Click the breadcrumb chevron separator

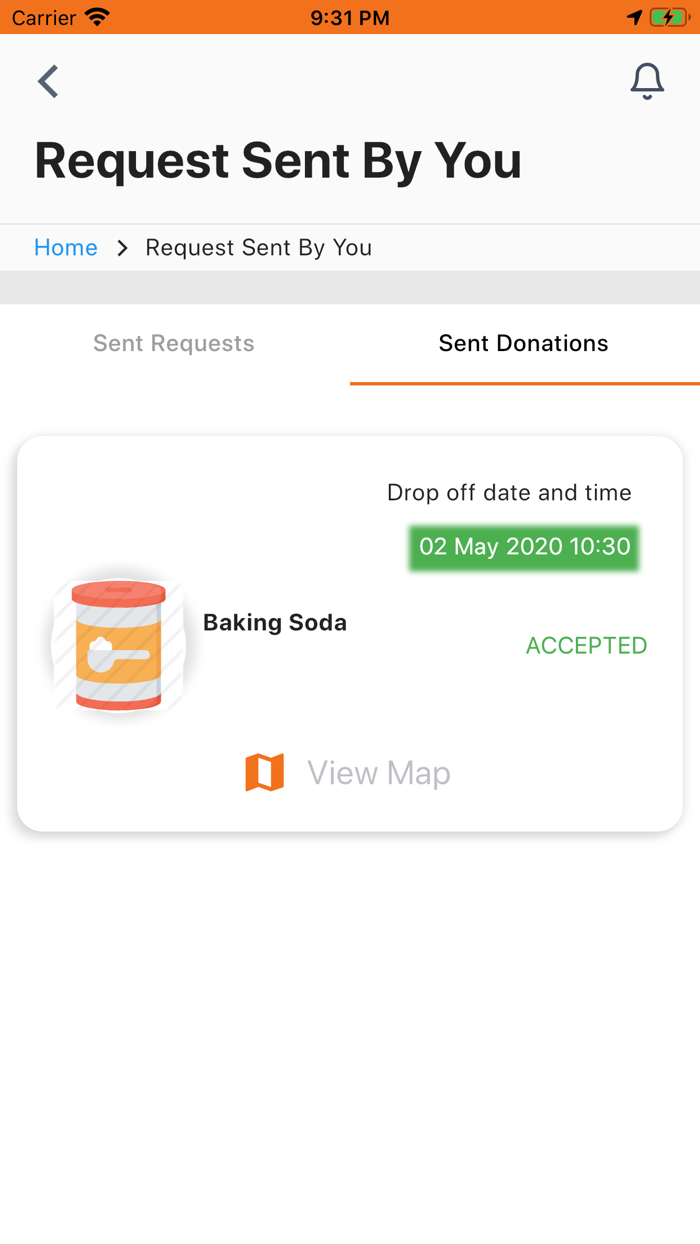122,248
